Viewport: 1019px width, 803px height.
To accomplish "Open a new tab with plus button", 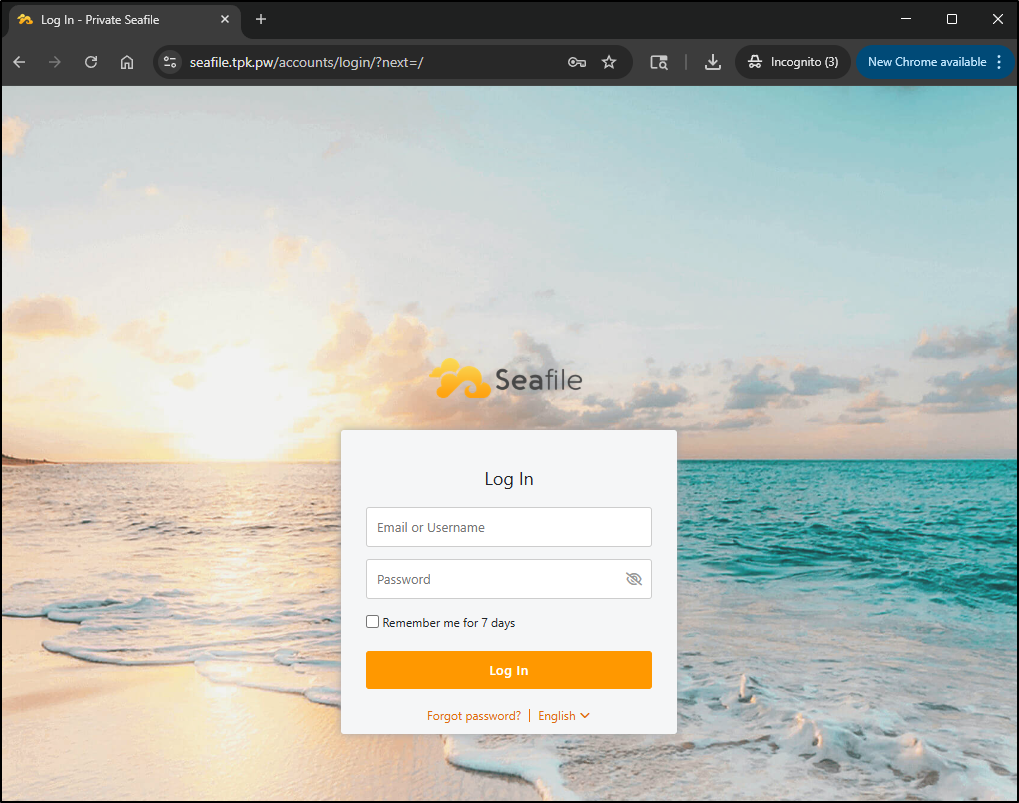I will [x=261, y=19].
